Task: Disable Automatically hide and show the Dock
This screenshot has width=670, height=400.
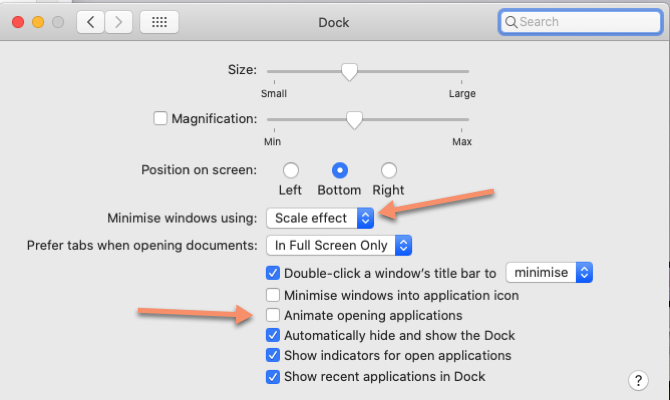Action: [x=273, y=336]
